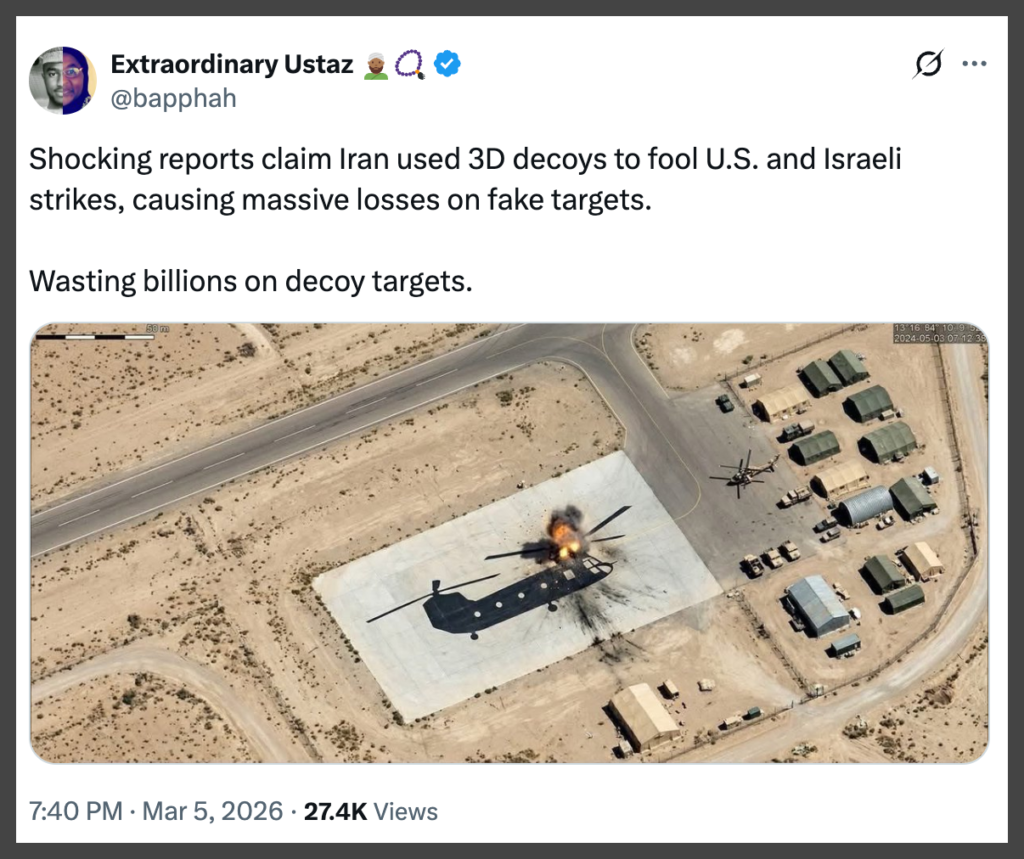Open the three-dot More options menu

(x=973, y=65)
